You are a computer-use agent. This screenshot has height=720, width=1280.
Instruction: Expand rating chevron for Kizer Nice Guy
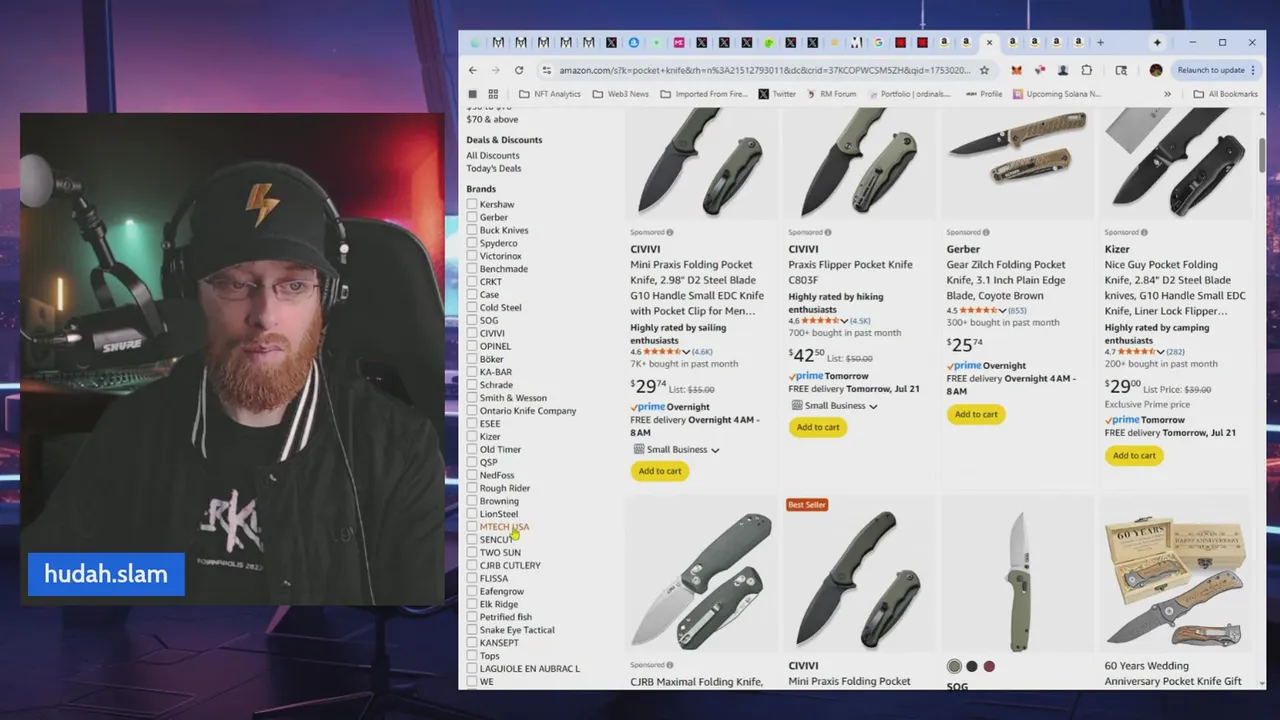1160,352
